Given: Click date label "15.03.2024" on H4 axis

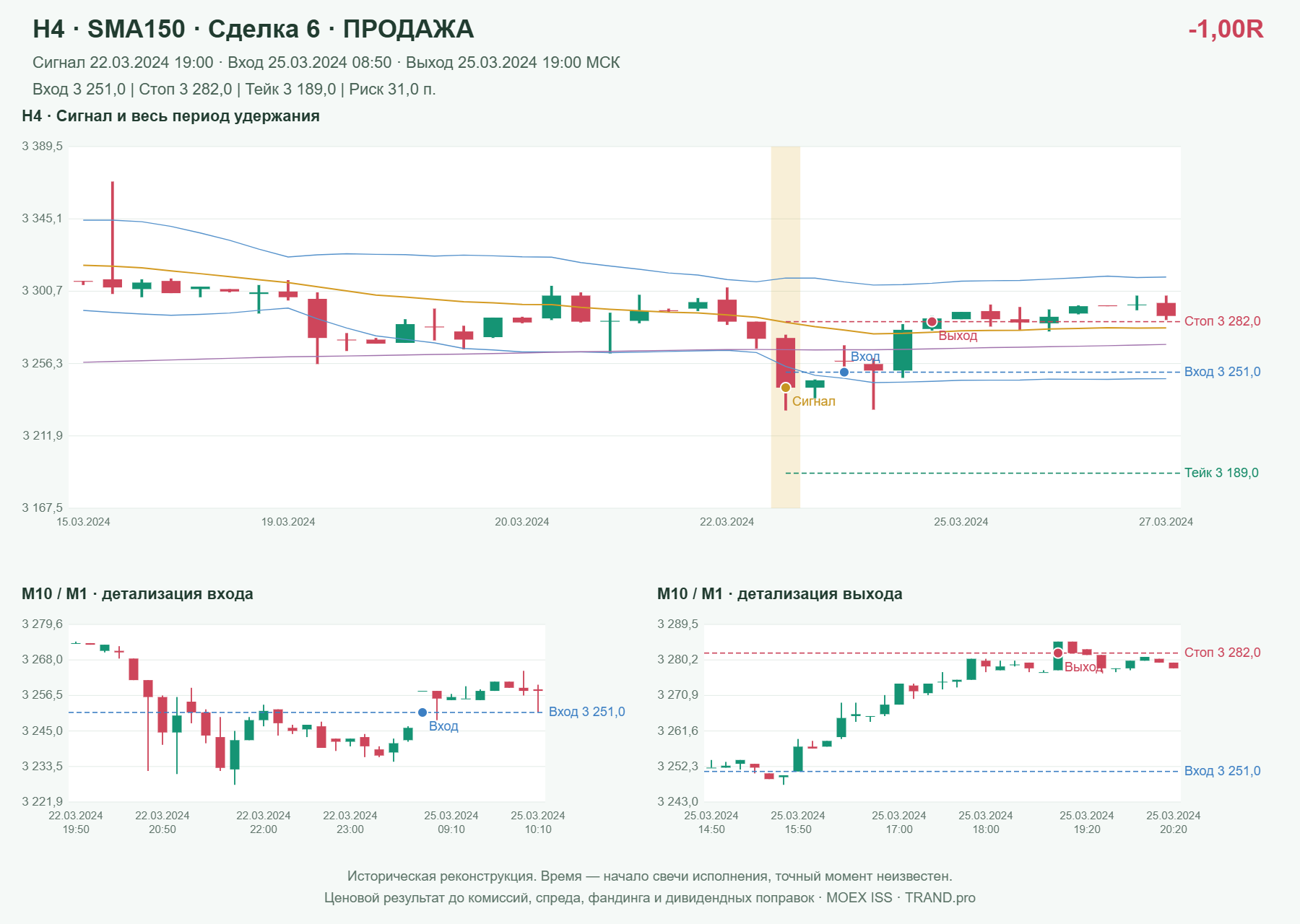Looking at the screenshot, I should (83, 522).
